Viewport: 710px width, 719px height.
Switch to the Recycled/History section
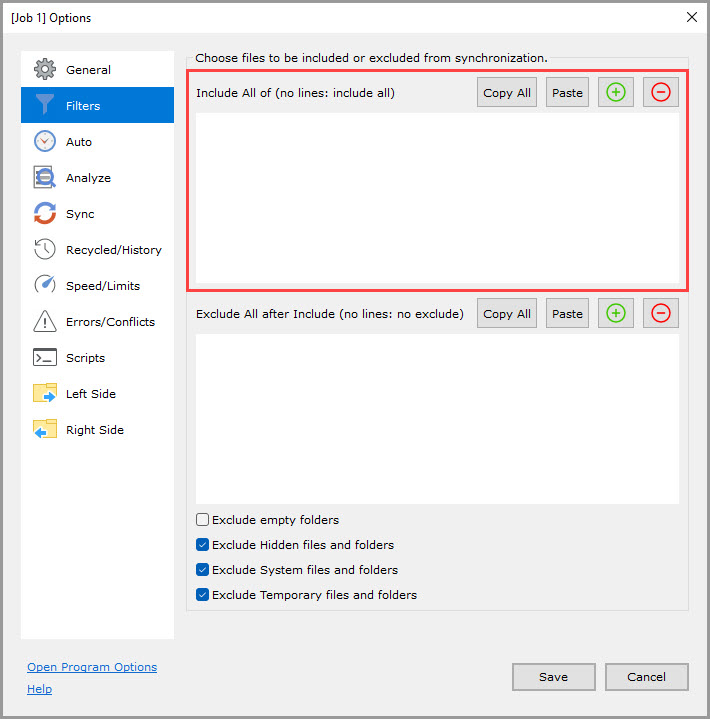[x=113, y=250]
